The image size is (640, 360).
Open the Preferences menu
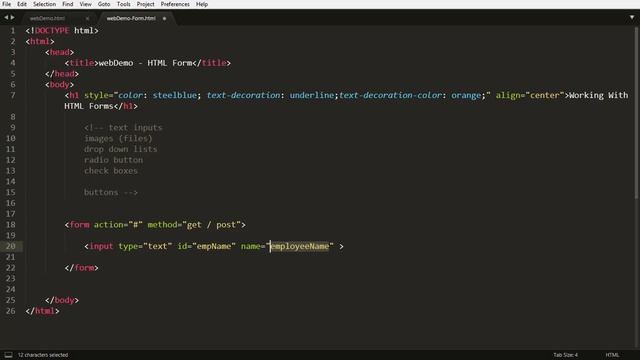175,4
